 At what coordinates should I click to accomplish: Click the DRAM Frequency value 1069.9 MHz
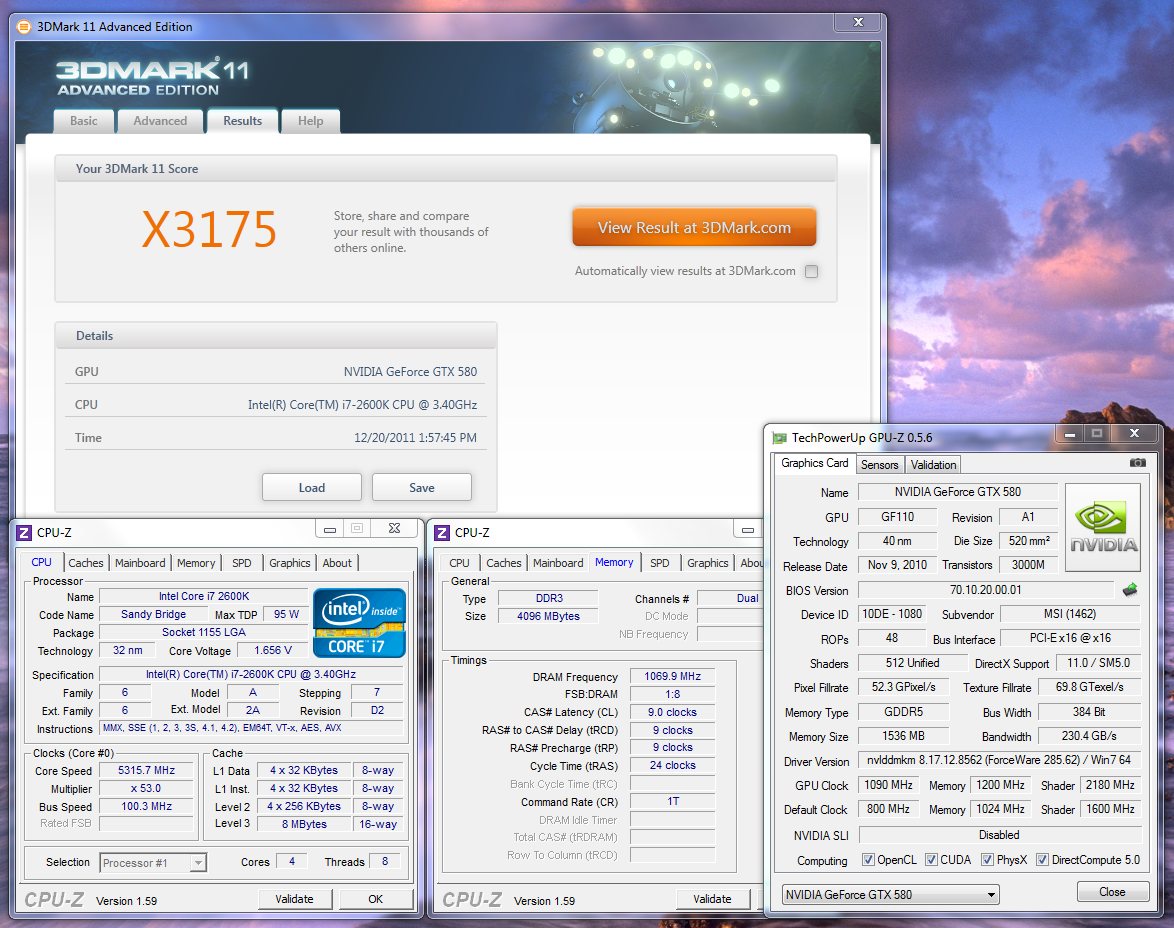point(672,676)
